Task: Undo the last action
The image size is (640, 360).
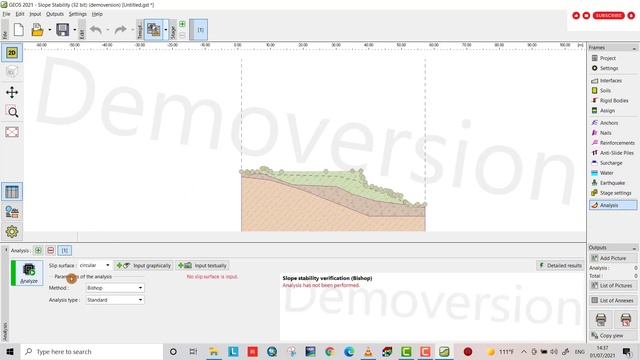Action: coord(96,30)
